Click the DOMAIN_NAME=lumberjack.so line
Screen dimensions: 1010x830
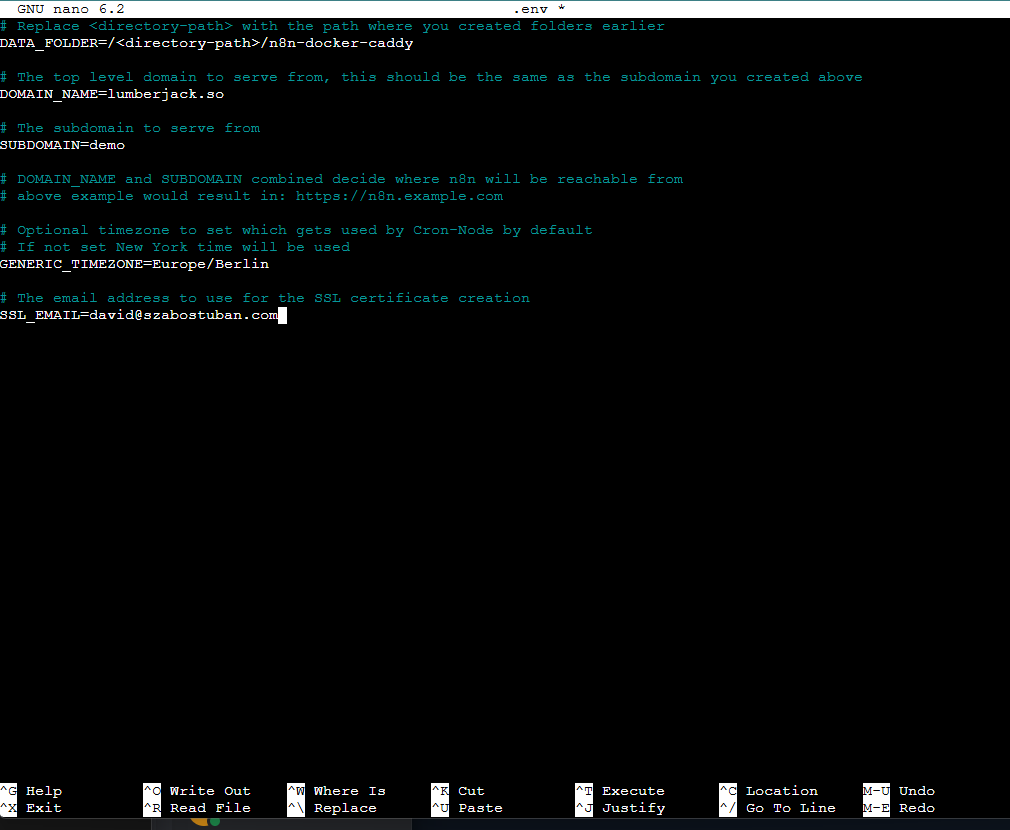(112, 94)
